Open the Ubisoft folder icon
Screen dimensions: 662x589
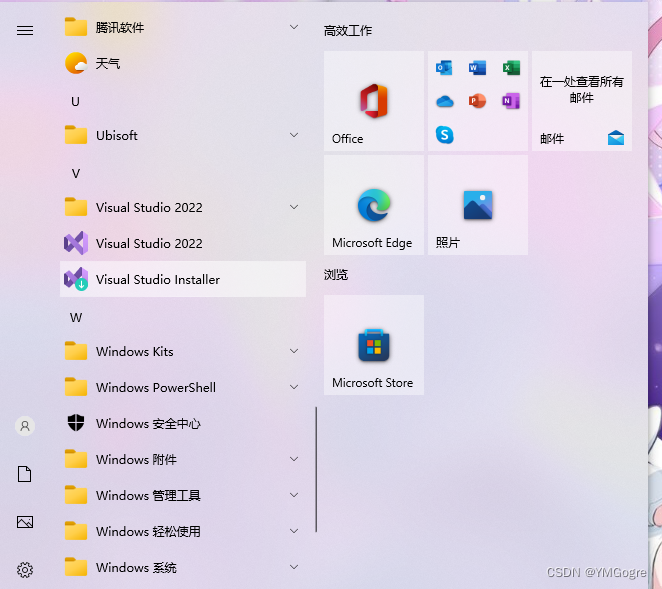[76, 135]
